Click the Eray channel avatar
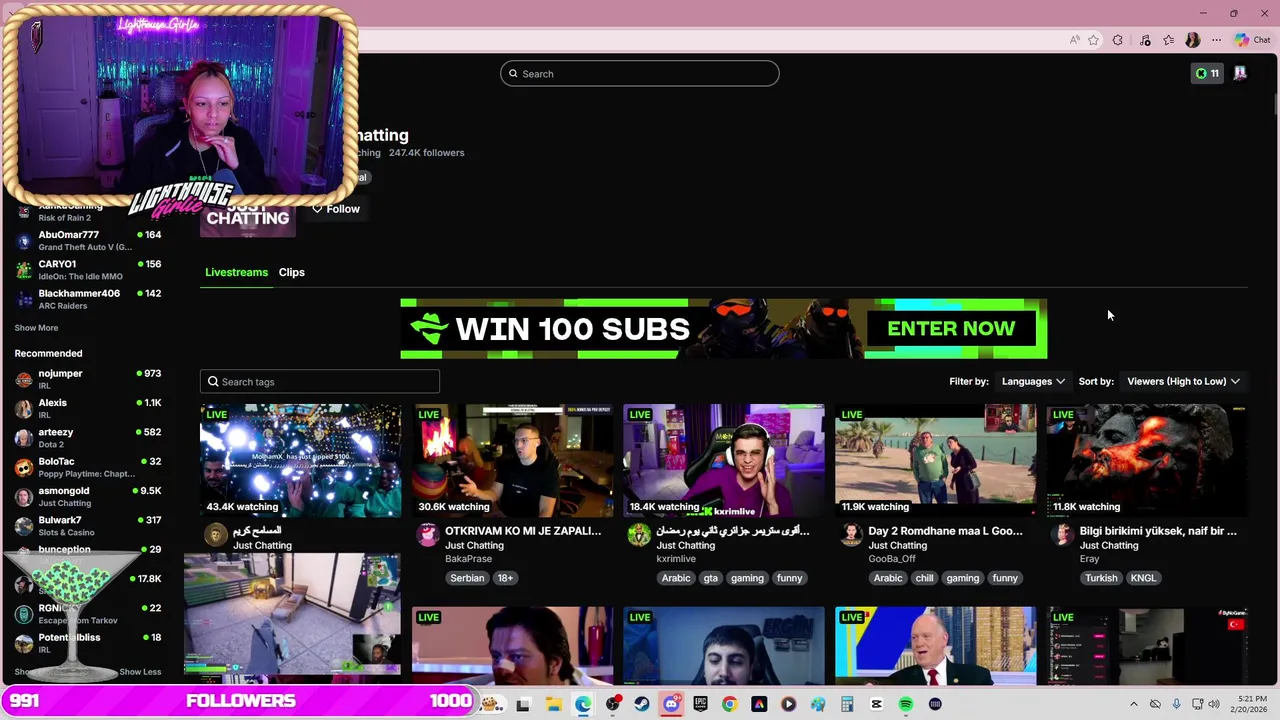Screen dimensions: 1280x720 coord(1062,535)
